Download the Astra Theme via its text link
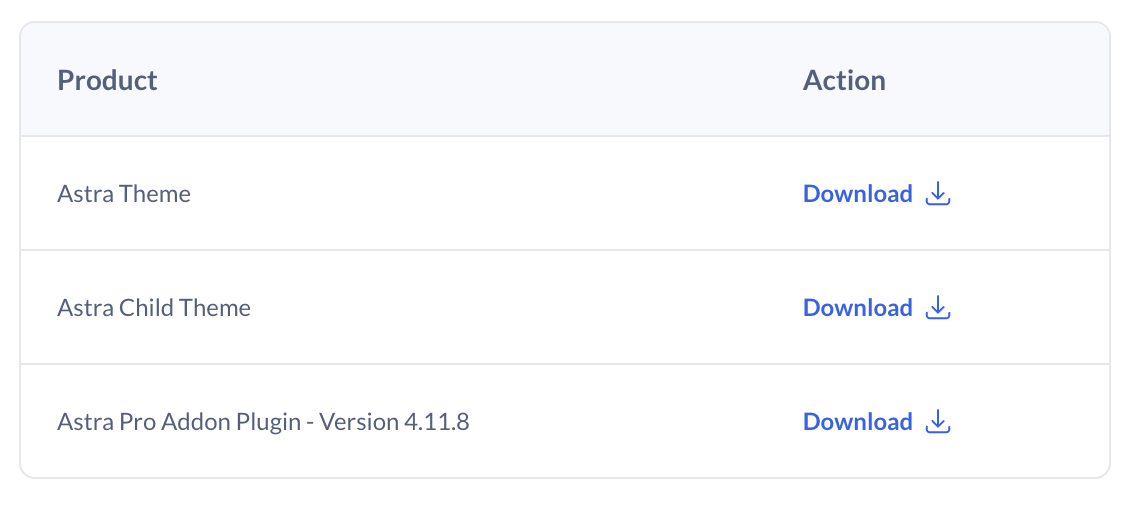 click(857, 194)
